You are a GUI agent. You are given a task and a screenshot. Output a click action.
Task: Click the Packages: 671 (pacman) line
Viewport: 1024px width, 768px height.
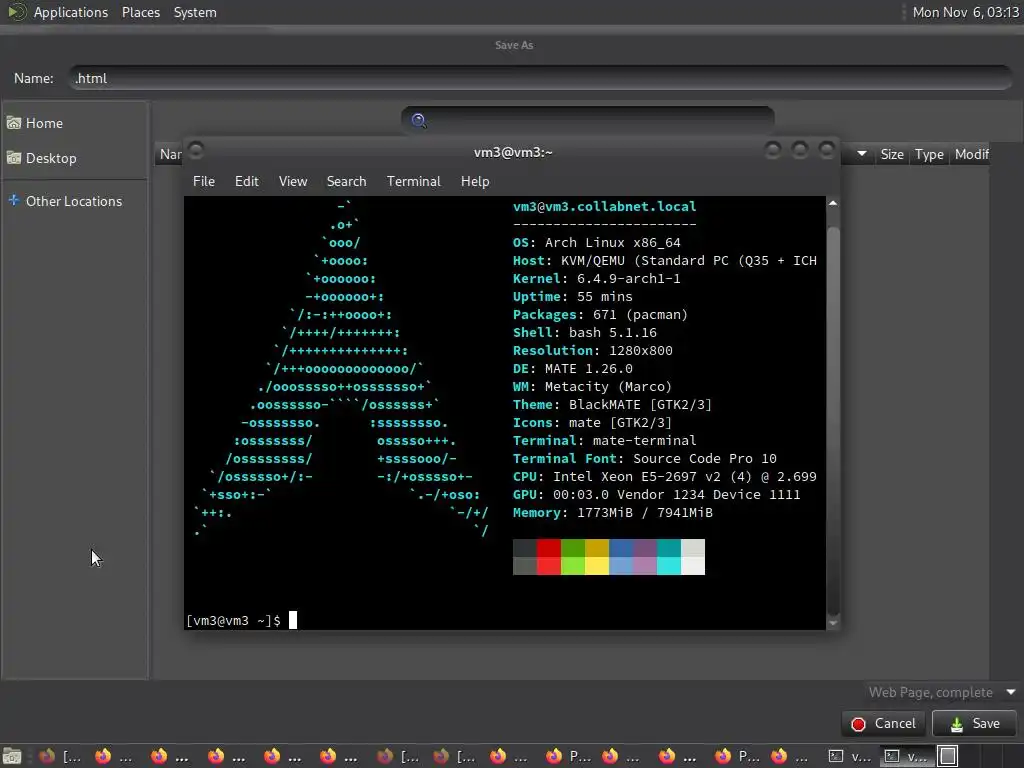[600, 314]
